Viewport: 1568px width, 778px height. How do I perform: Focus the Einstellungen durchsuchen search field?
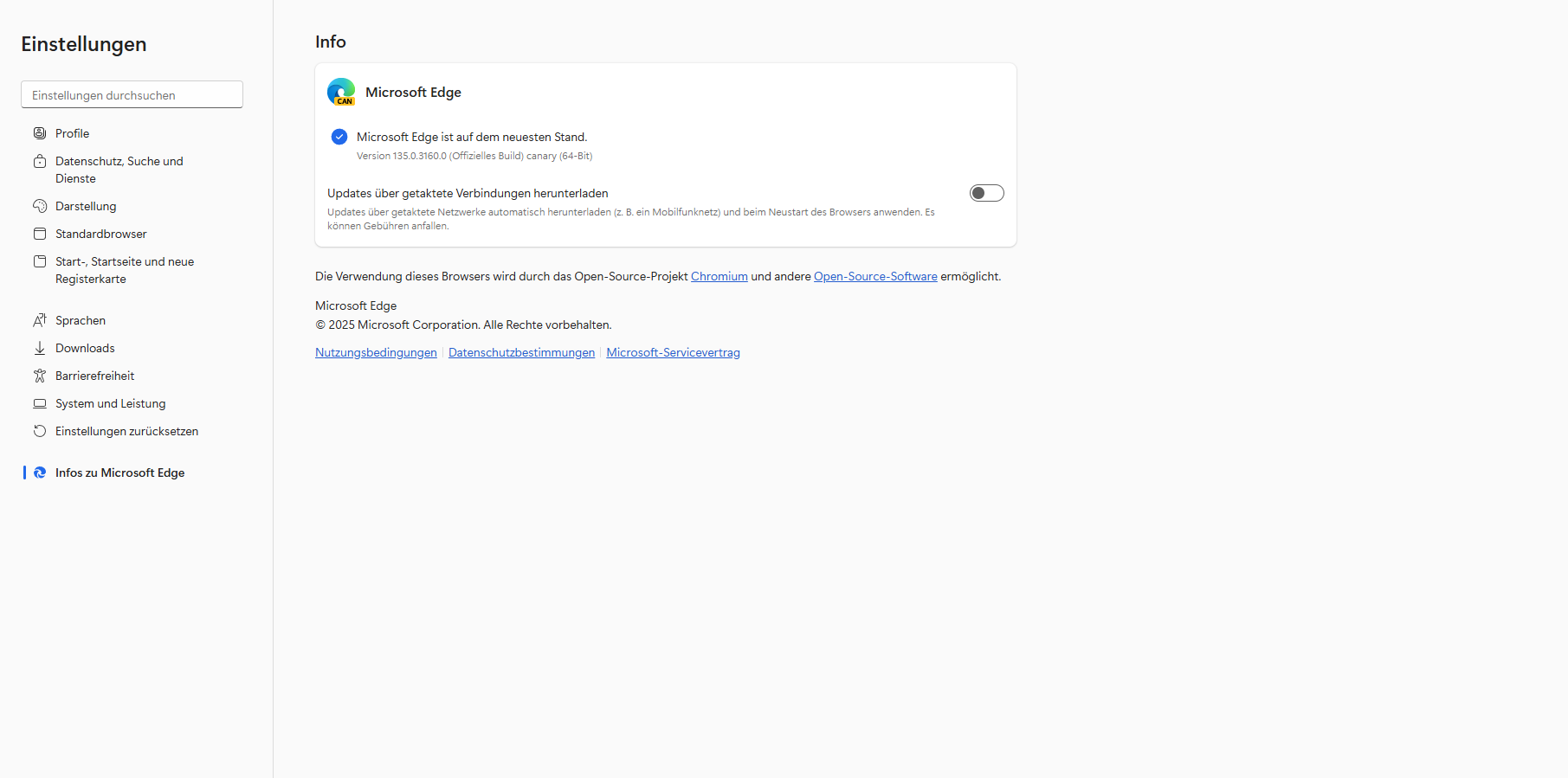tap(132, 95)
